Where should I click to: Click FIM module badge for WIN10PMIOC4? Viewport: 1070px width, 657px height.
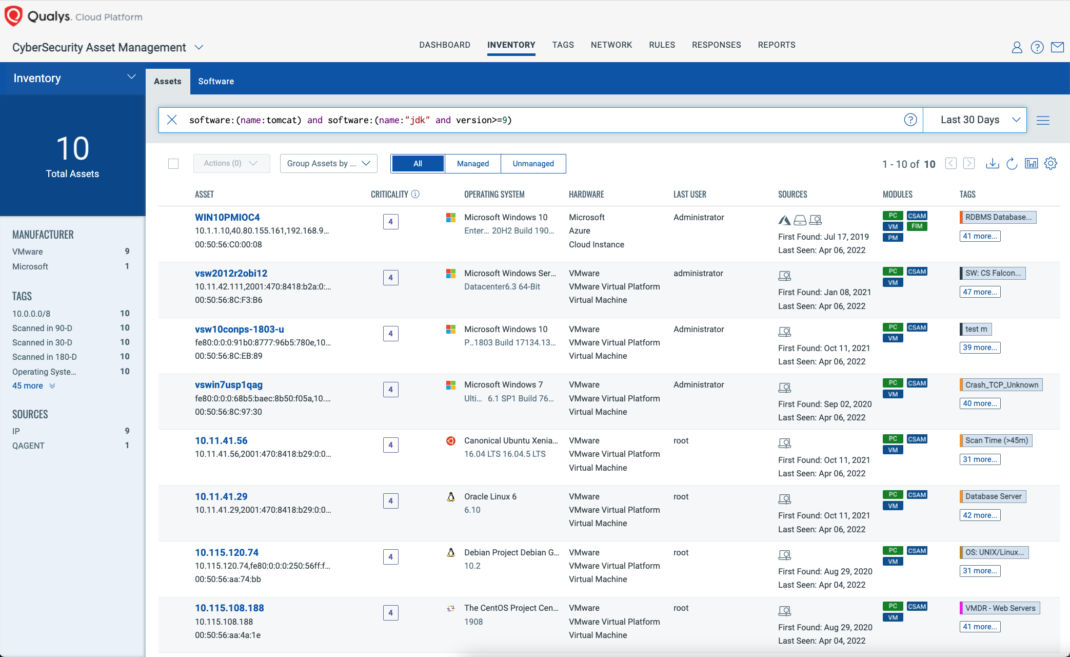917,227
